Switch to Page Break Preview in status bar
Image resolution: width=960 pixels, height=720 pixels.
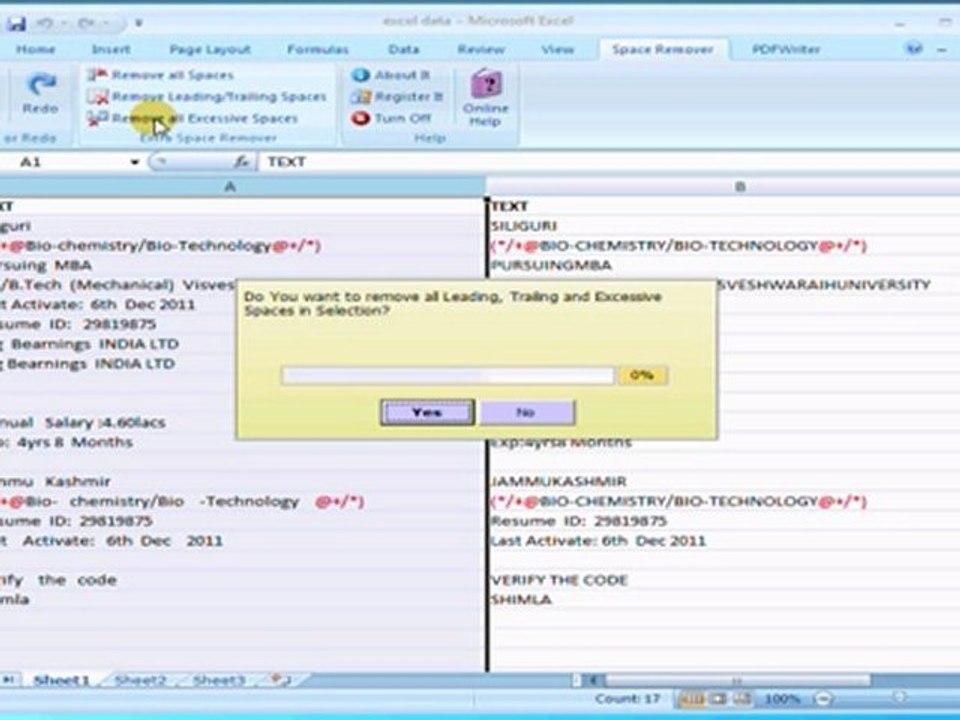pyautogui.click(x=740, y=699)
